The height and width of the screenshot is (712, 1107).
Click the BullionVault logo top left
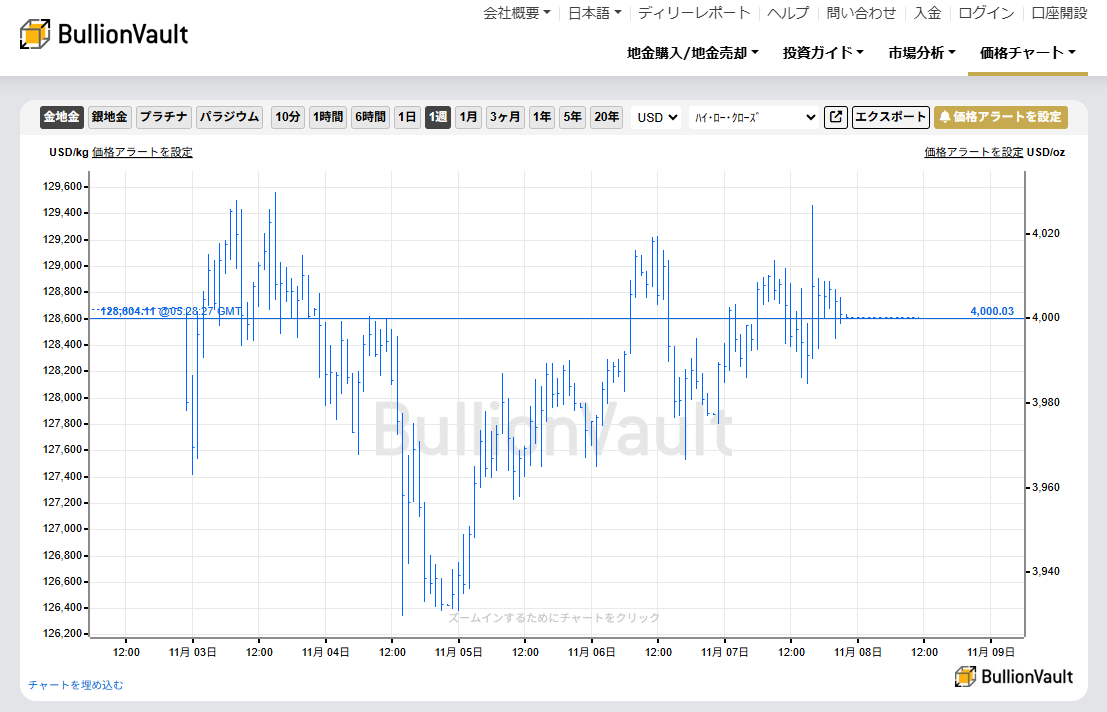pyautogui.click(x=100, y=31)
